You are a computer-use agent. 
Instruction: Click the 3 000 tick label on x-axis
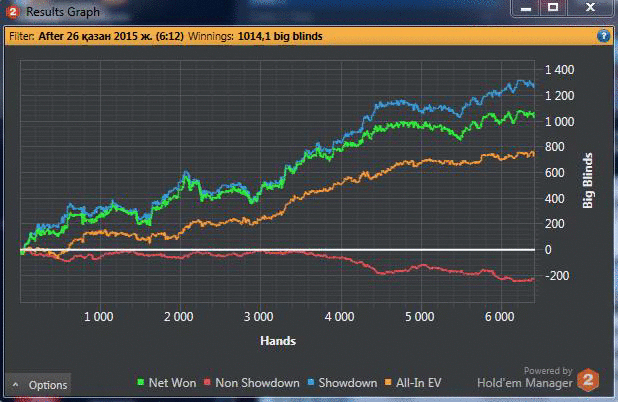pyautogui.click(x=258, y=317)
